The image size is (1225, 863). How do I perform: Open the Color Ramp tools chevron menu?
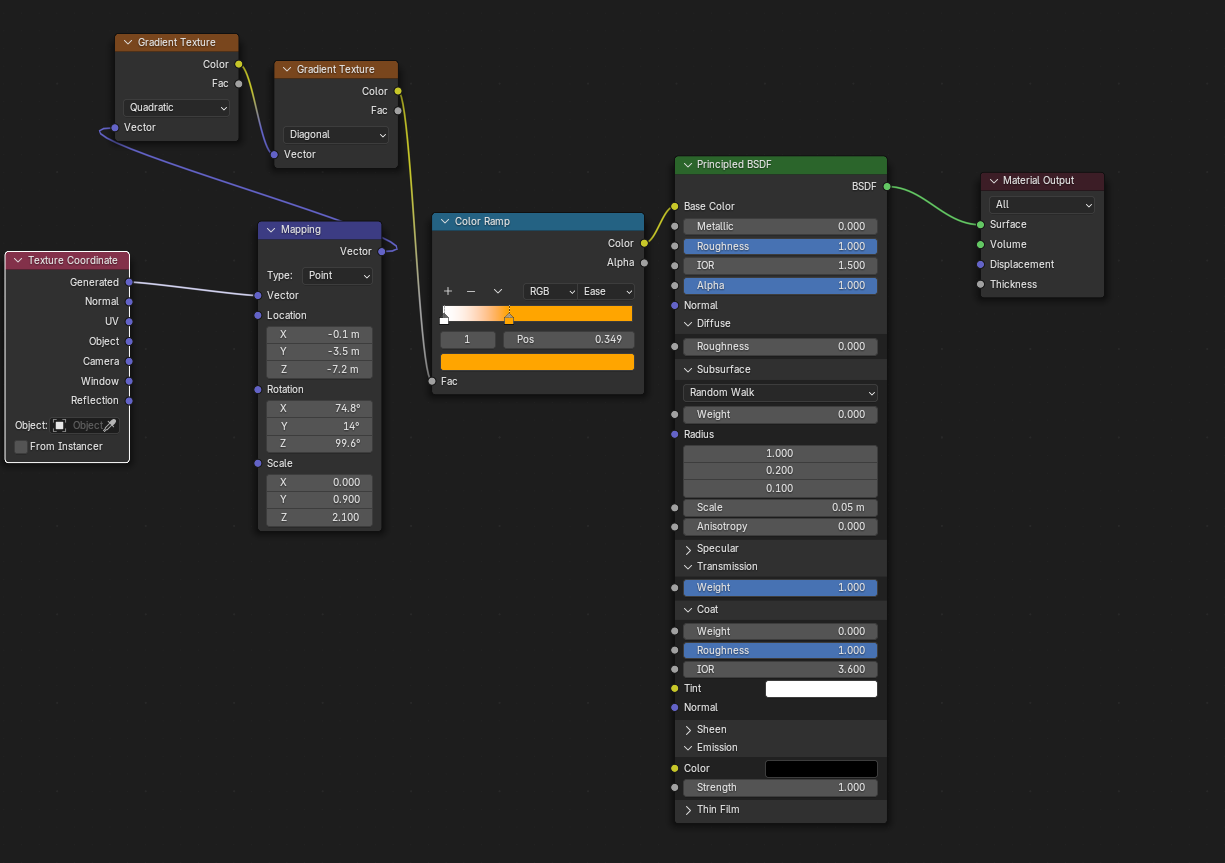tap(497, 291)
